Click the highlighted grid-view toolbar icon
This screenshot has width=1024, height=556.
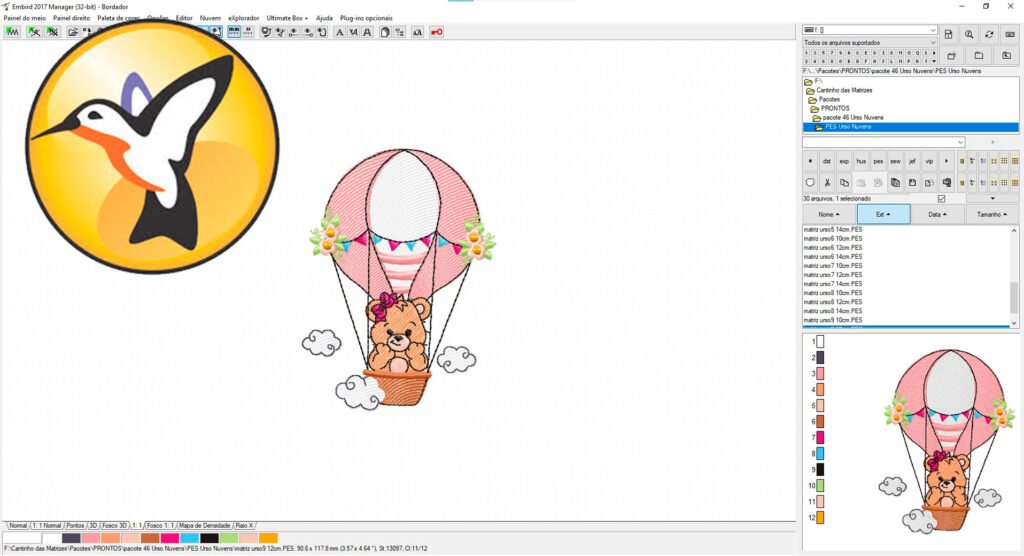click(234, 32)
